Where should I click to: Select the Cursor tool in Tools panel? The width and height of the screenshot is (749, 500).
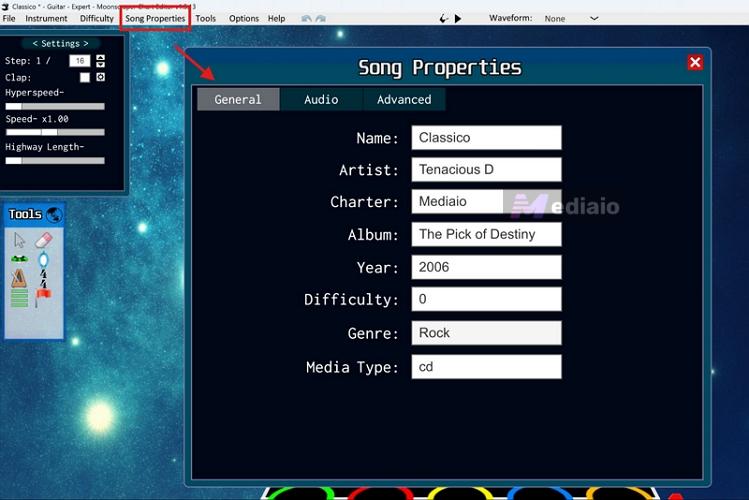pyautogui.click(x=19, y=240)
